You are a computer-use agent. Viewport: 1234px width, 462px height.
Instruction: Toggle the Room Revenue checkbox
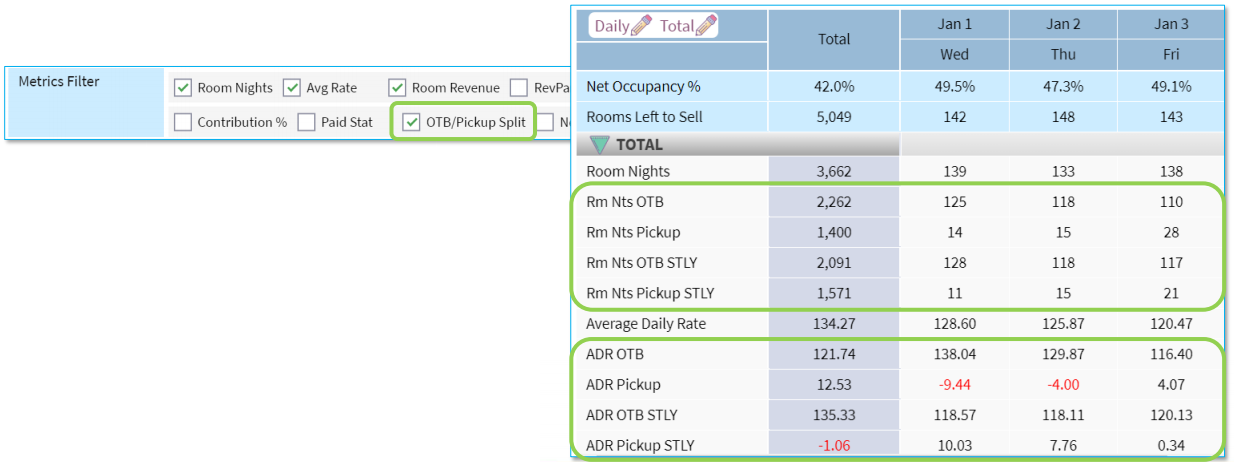[397, 88]
